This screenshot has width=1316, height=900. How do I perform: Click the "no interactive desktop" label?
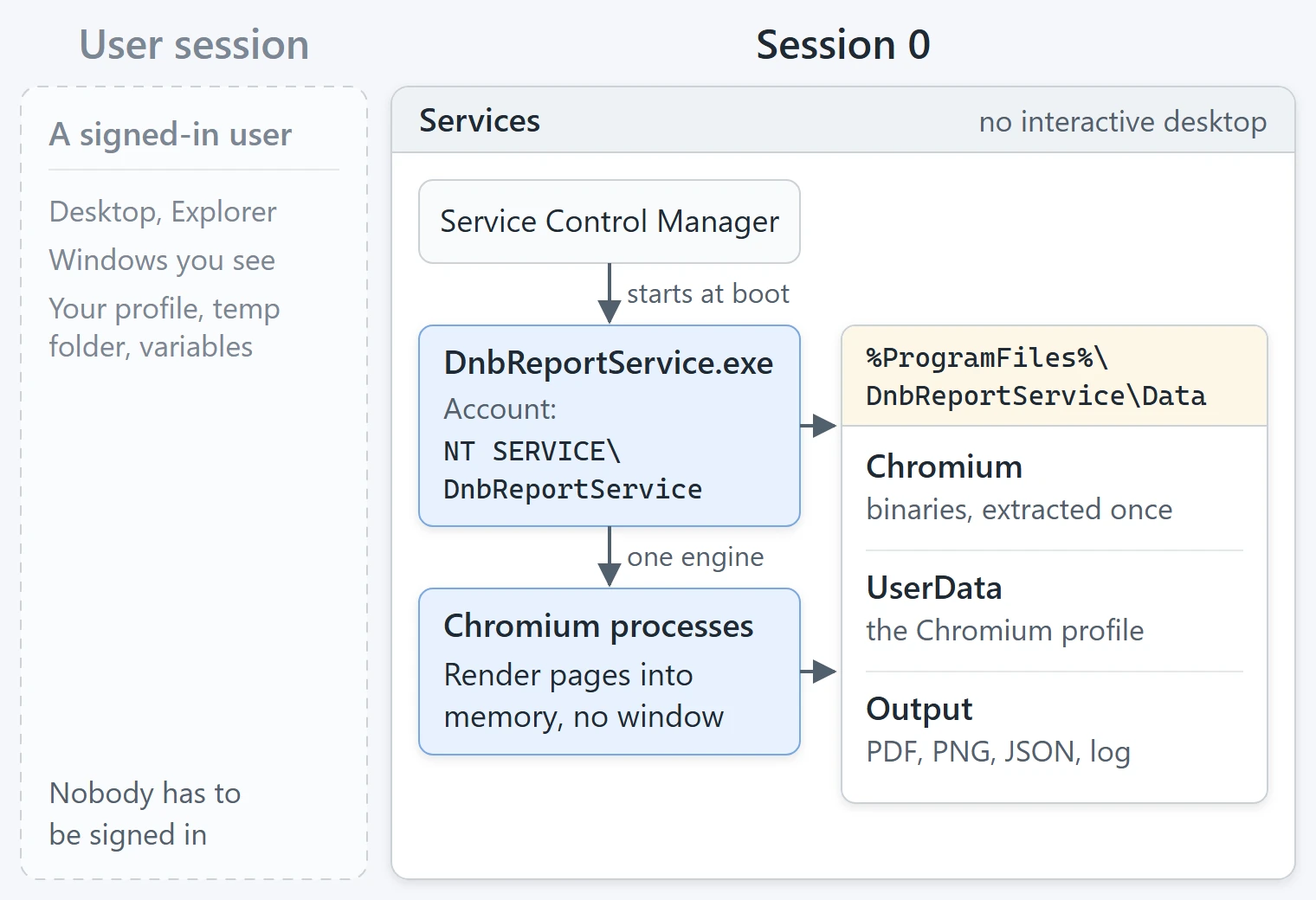[1123, 122]
